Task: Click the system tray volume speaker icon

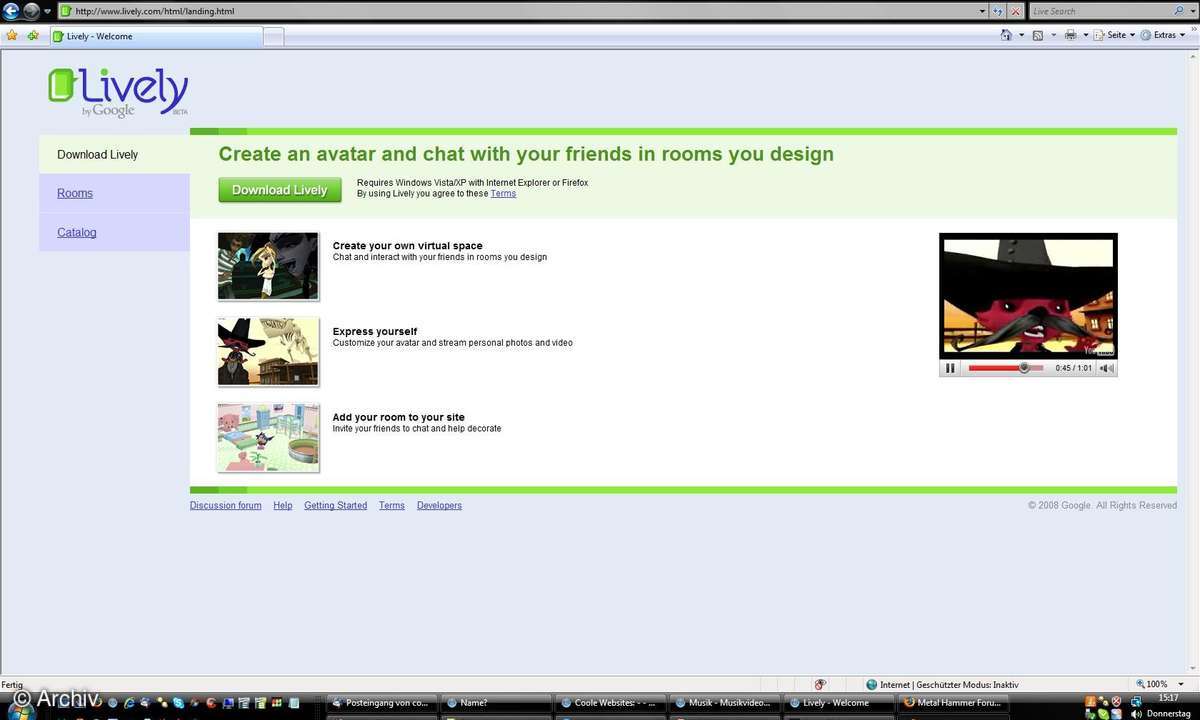Action: coord(1137,714)
